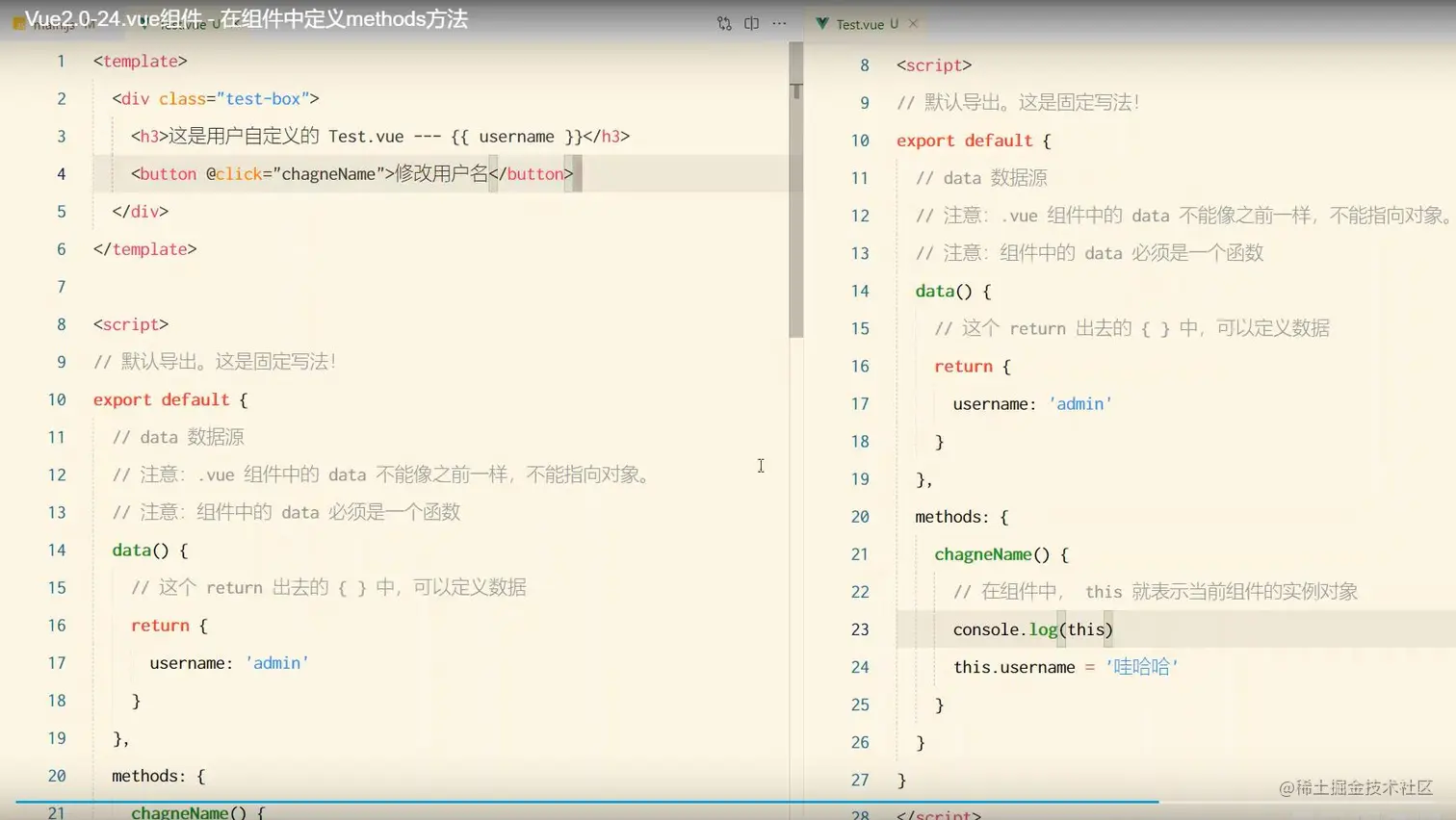
Task: Click "export default" in the right editor
Action: click(965, 141)
